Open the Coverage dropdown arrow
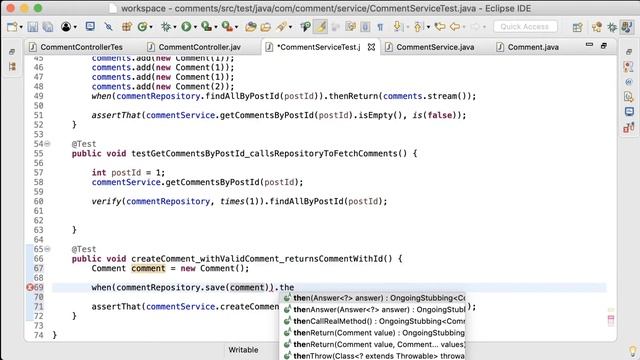Image resolution: width=640 pixels, height=360 pixels. [x=216, y=27]
